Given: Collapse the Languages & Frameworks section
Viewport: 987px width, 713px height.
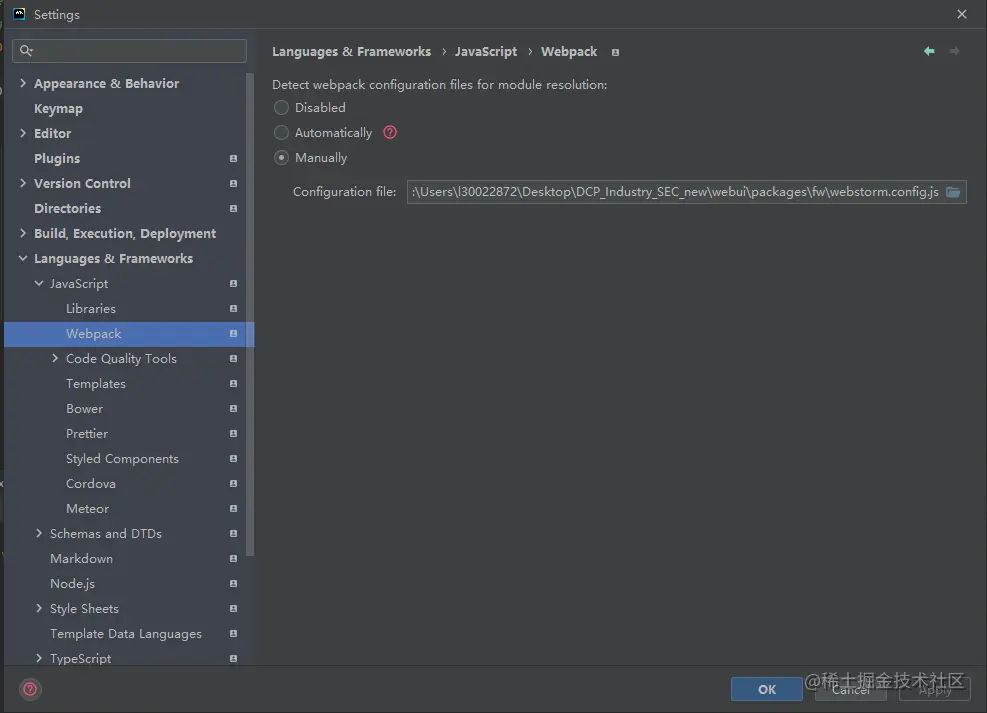Looking at the screenshot, I should tap(23, 258).
